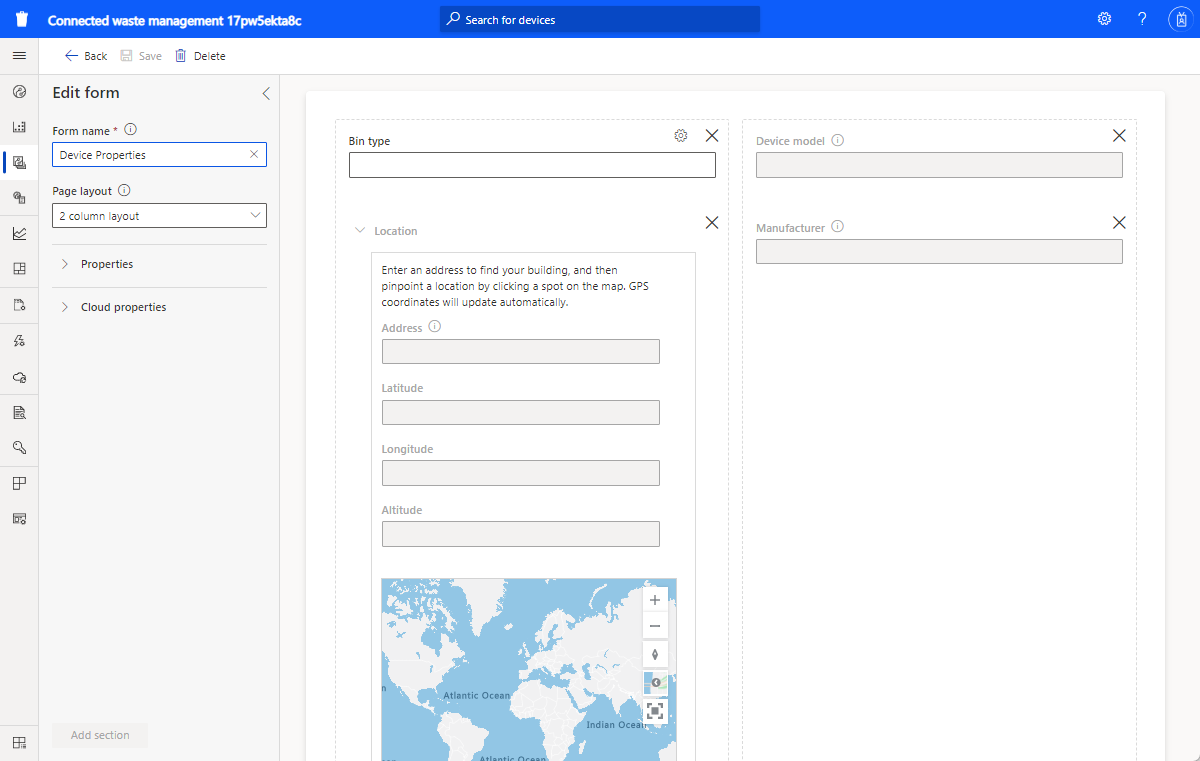Open the map style picker

(655, 683)
